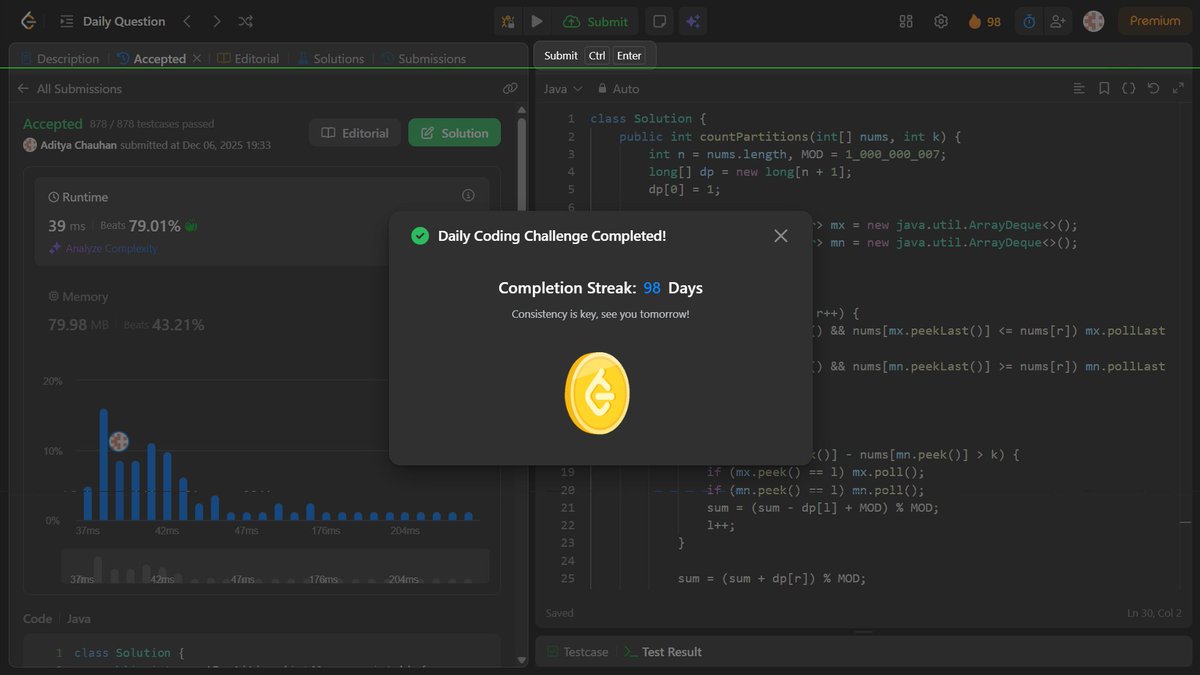Open the Testcase tab

pyautogui.click(x=577, y=652)
